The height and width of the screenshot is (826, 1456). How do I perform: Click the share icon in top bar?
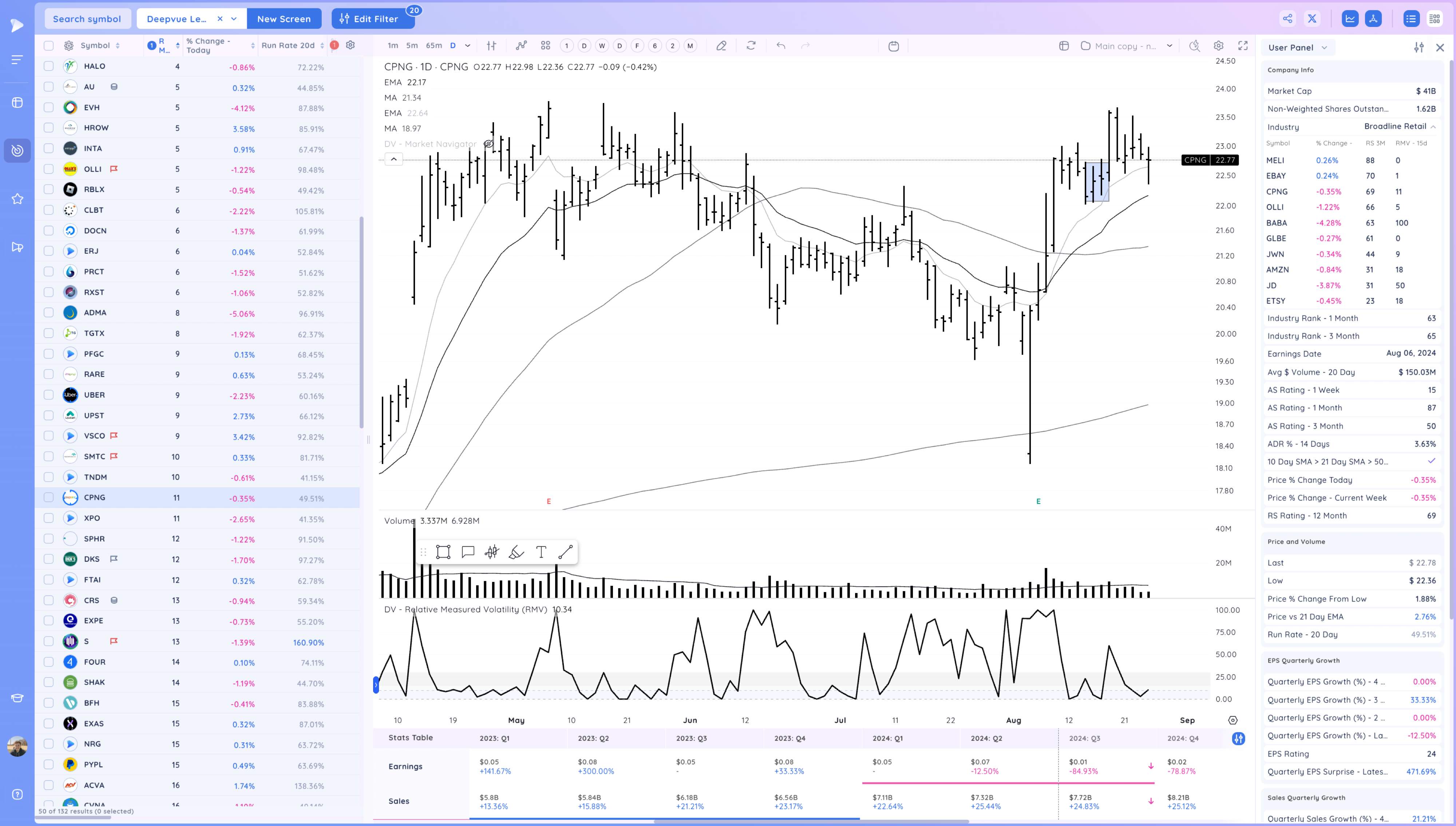pyautogui.click(x=1287, y=19)
